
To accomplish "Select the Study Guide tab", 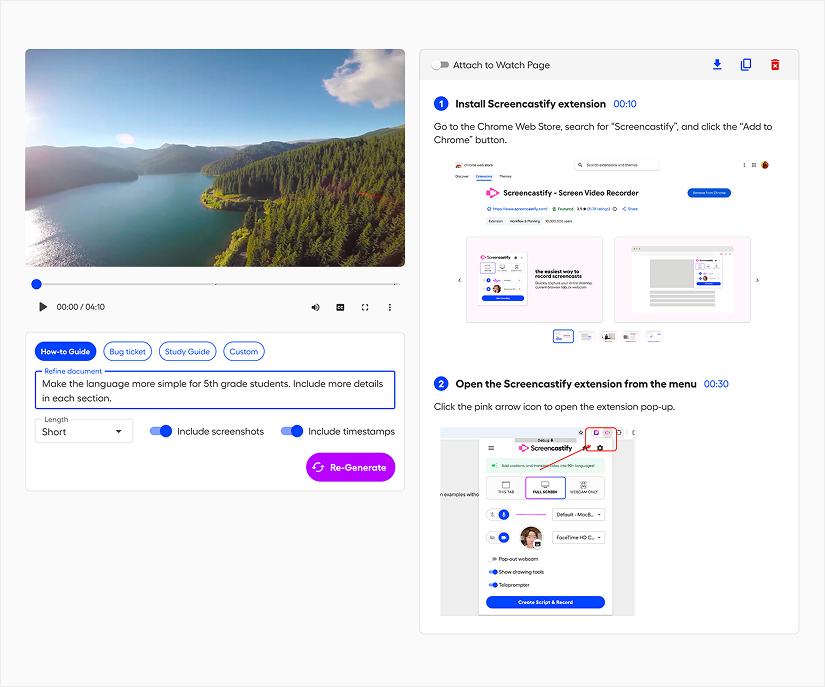I will point(187,351).
